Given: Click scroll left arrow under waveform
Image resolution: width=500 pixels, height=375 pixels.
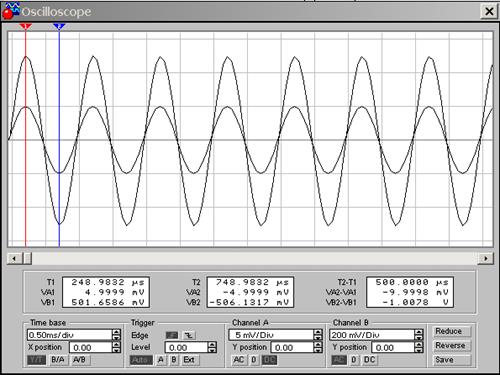Looking at the screenshot, I should click(x=14, y=258).
